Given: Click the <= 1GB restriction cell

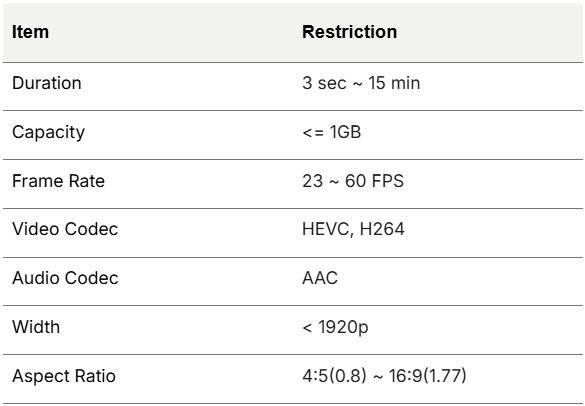Looking at the screenshot, I should pos(332,132).
